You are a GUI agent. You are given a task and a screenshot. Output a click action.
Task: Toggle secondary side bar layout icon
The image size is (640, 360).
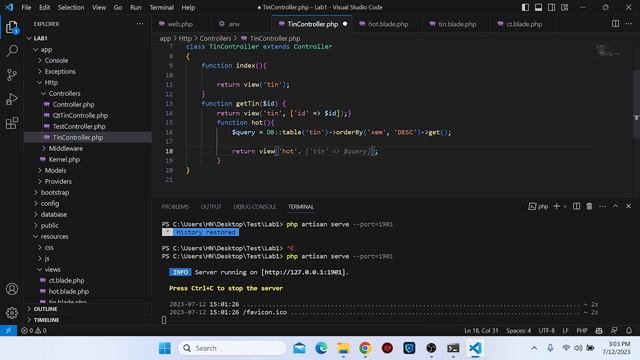tap(551, 7)
